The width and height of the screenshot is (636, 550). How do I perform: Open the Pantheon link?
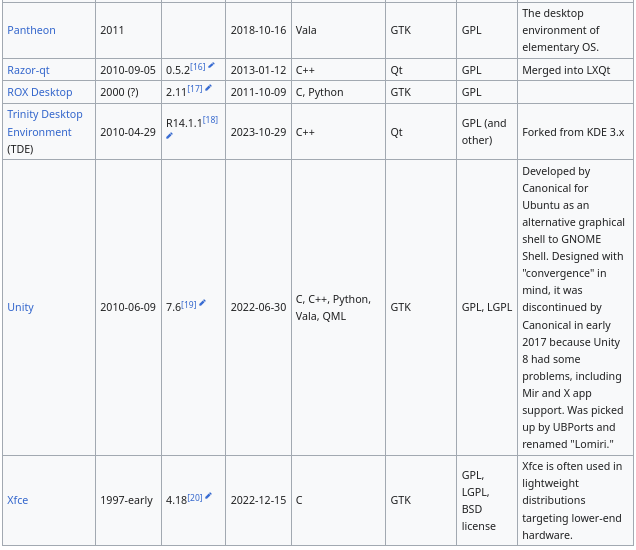31,30
